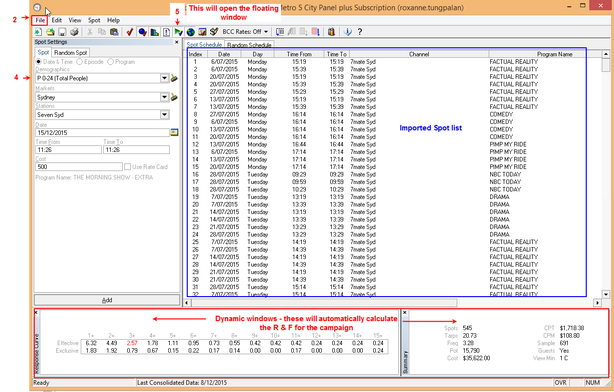Click the Save floppy disk toolbar icon
Viewport: 614px width, 392px height.
pyautogui.click(x=62, y=32)
